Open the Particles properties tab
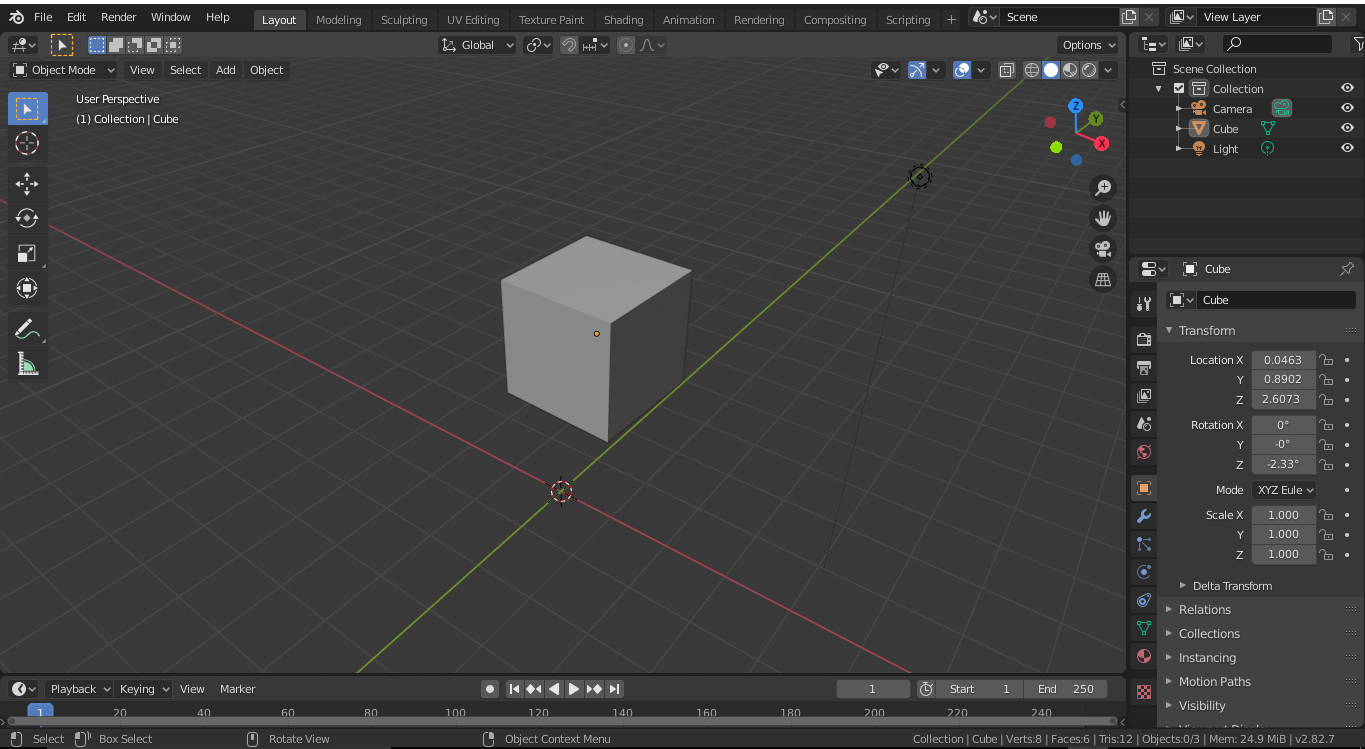Screen dimensions: 1365x749 click(x=1144, y=544)
